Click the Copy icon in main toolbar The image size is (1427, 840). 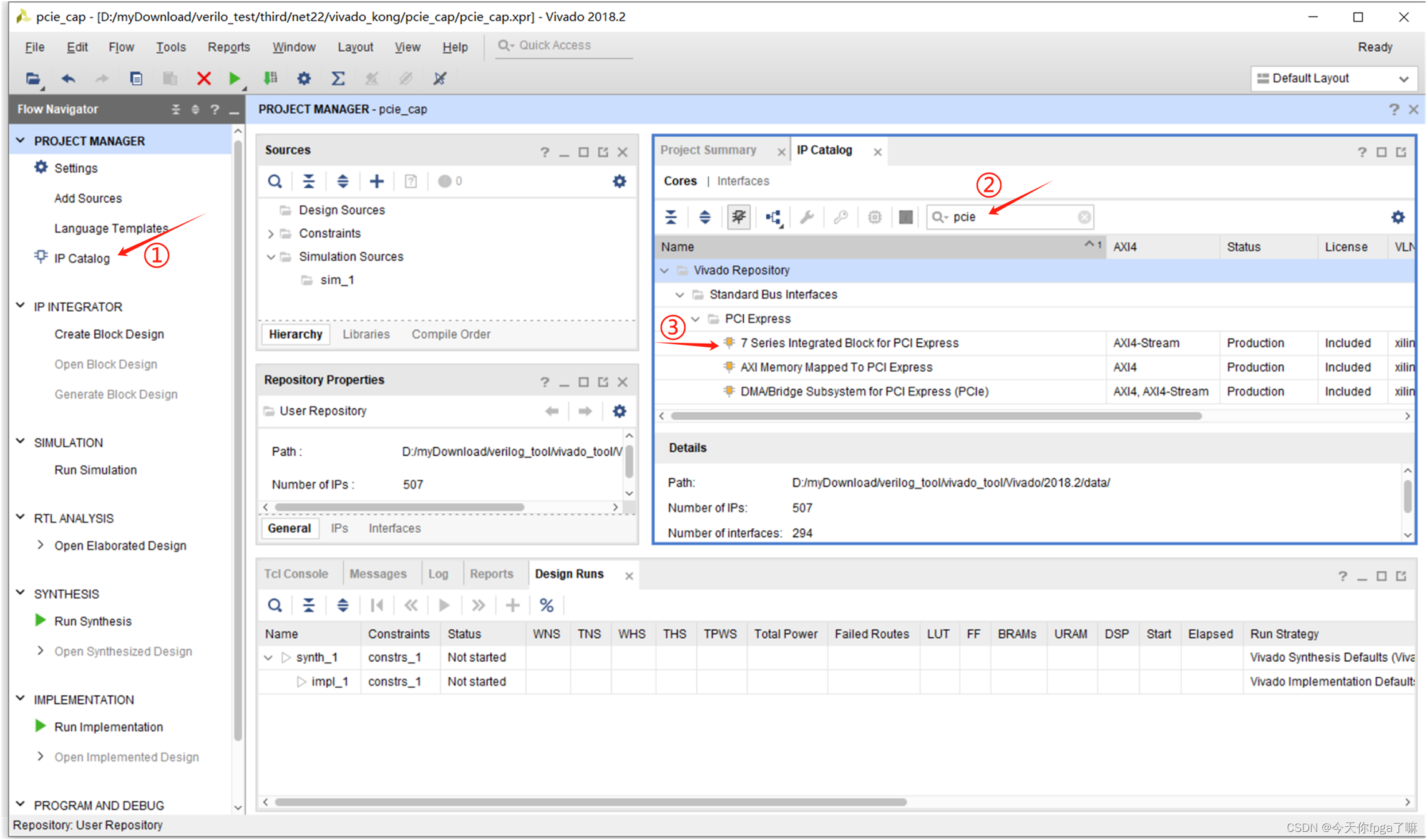pos(135,79)
